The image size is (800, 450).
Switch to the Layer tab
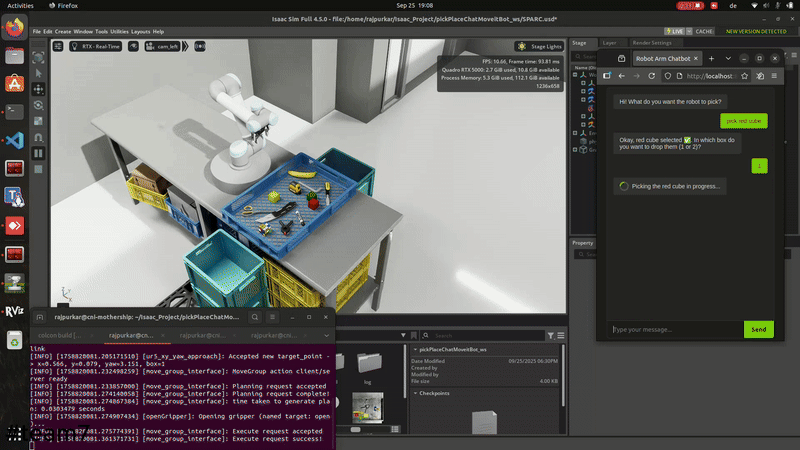(609, 43)
